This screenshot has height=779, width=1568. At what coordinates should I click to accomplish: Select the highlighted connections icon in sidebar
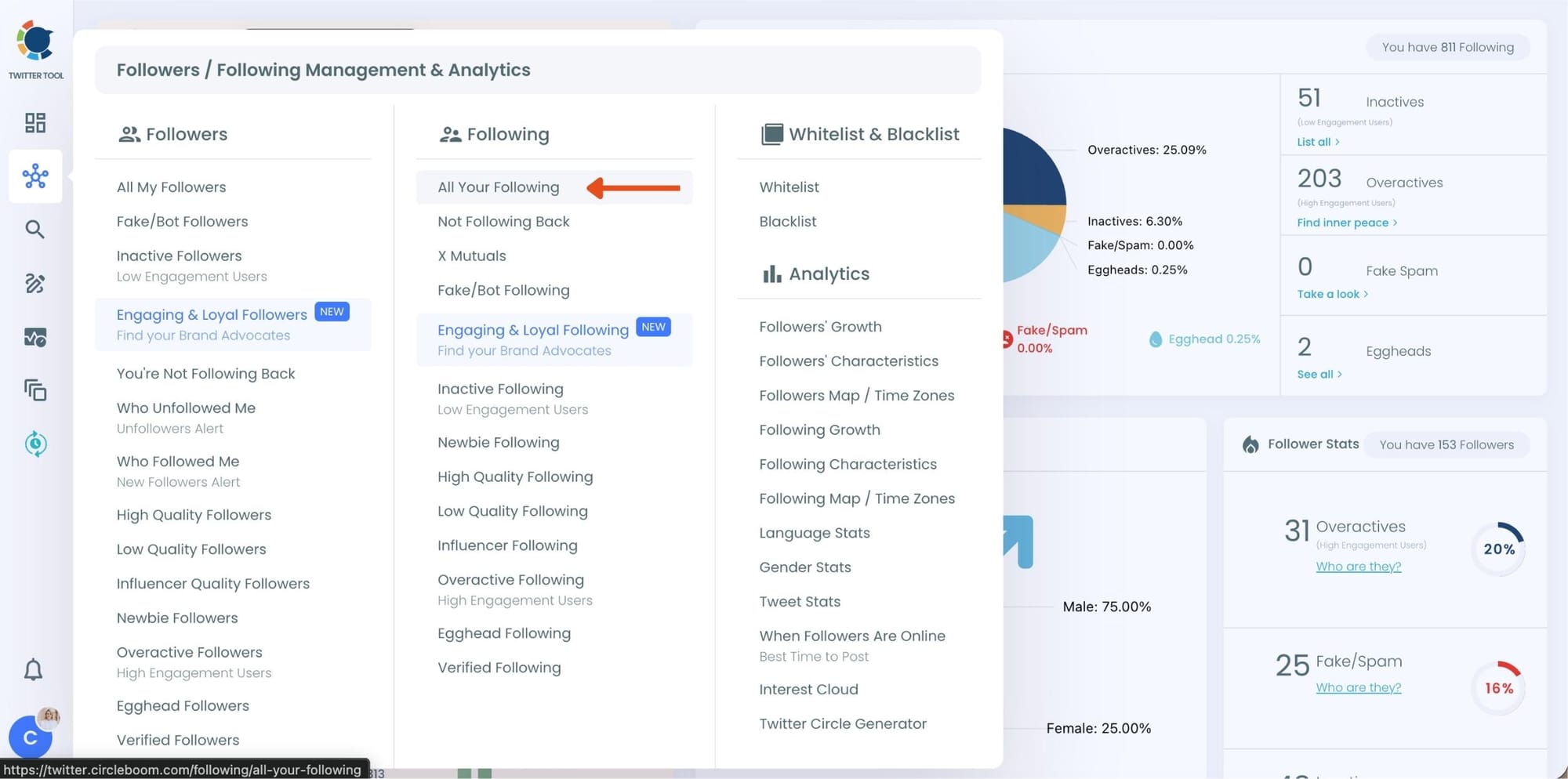click(x=34, y=176)
